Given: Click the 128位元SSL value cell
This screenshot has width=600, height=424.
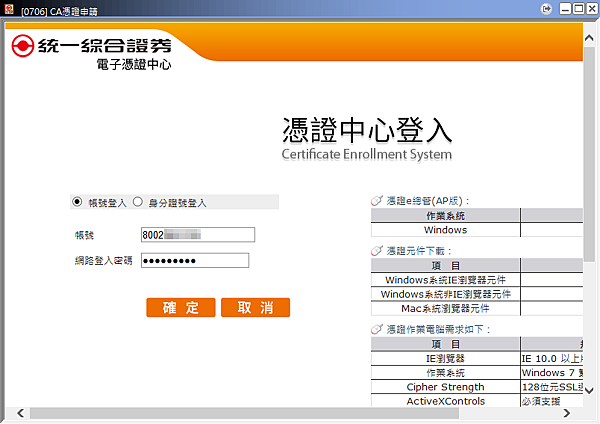Looking at the screenshot, I should [552, 387].
